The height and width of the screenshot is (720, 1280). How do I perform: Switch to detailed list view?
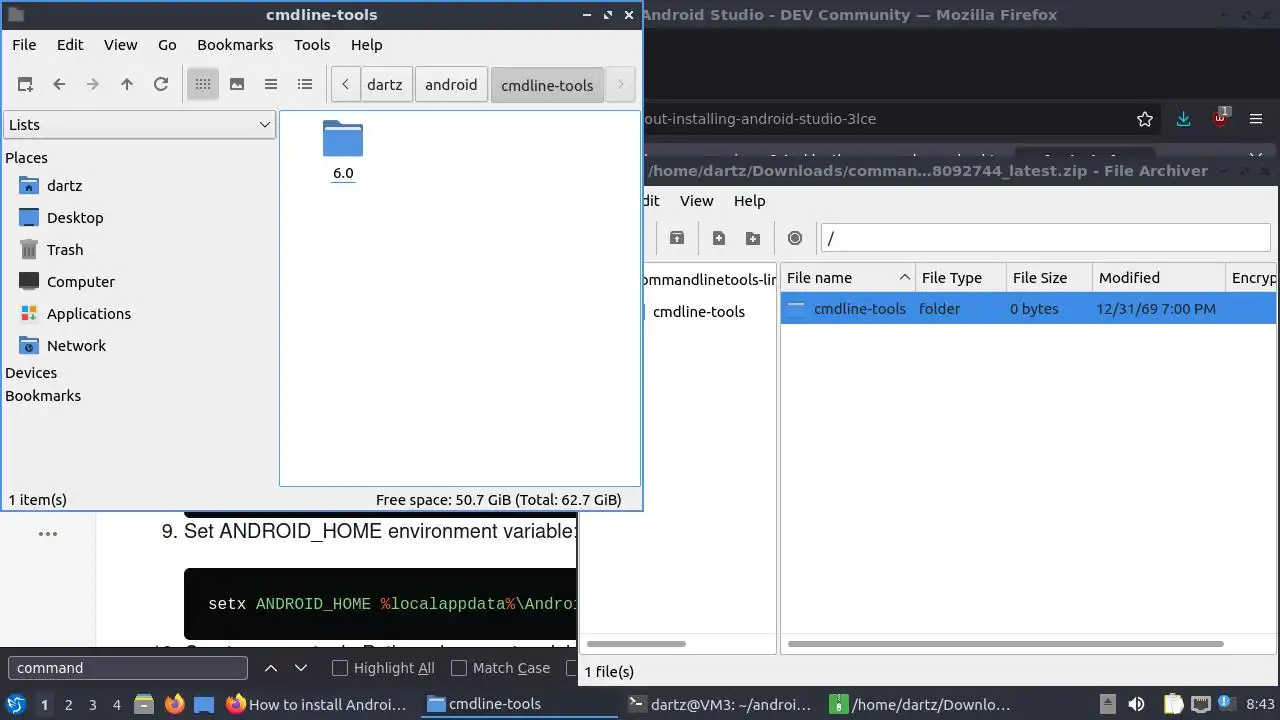(305, 85)
